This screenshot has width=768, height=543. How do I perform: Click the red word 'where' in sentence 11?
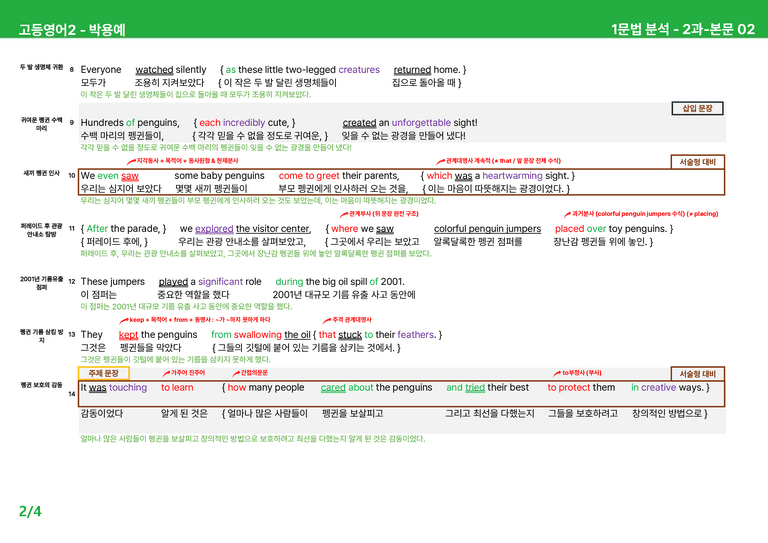point(344,228)
